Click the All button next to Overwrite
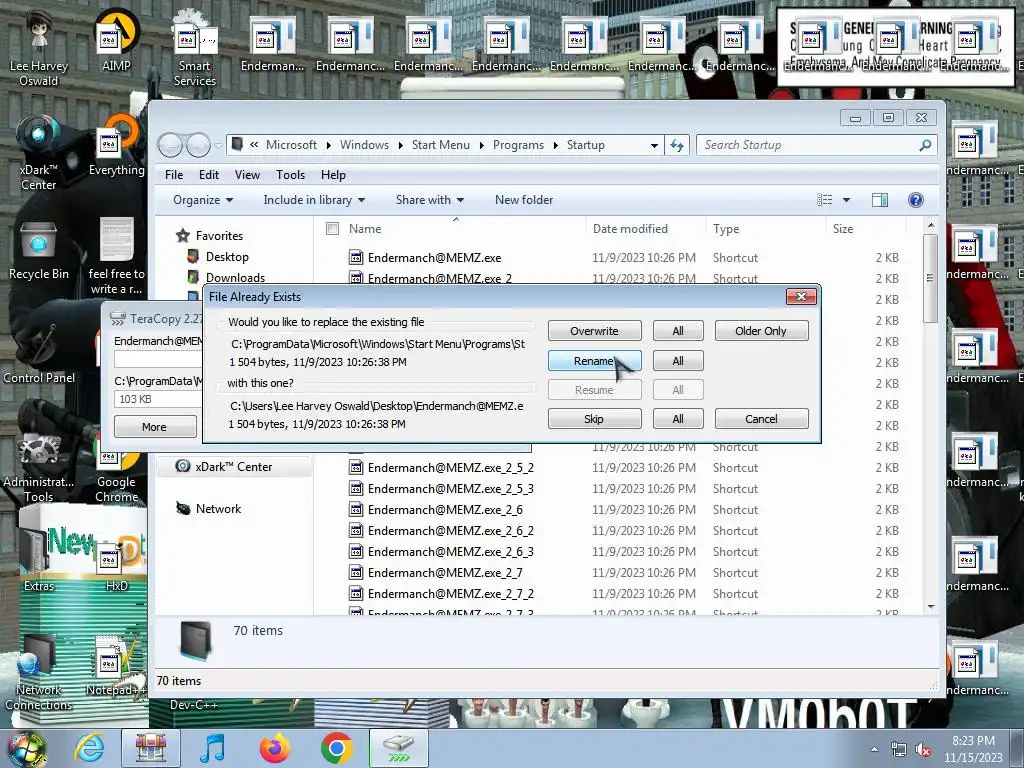The width and height of the screenshot is (1024, 768). click(x=678, y=330)
